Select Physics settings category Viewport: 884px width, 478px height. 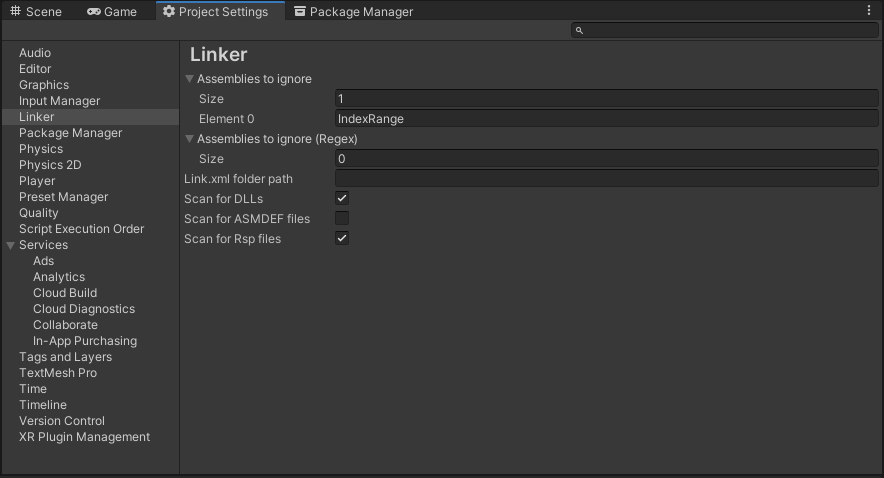(x=41, y=149)
